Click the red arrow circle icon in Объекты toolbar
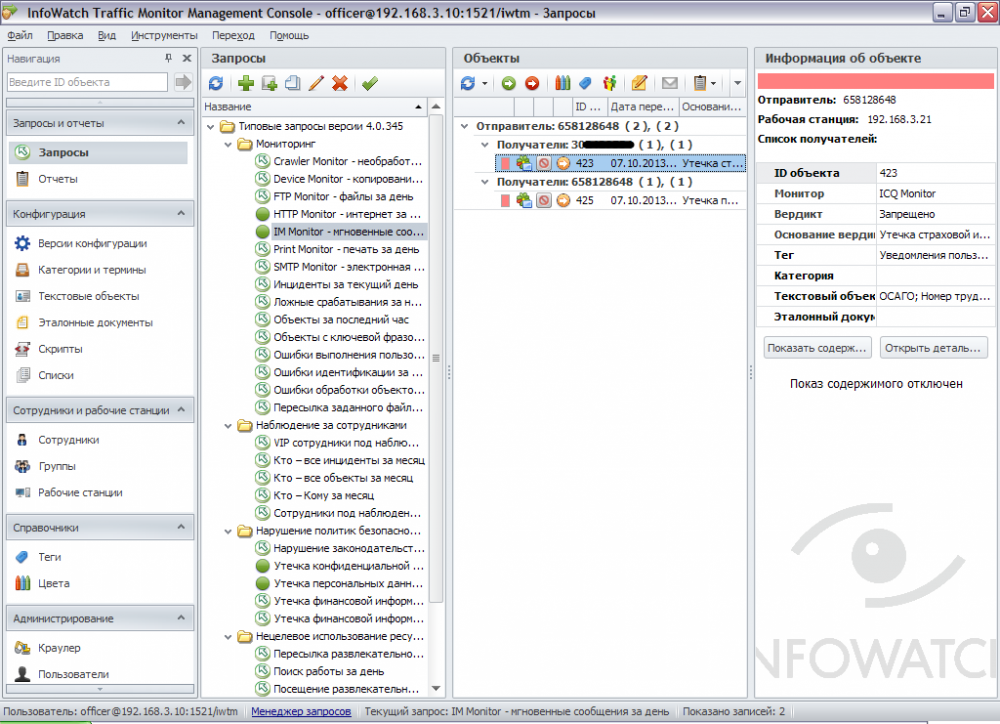Viewport: 1000px width, 724px height. tap(532, 83)
